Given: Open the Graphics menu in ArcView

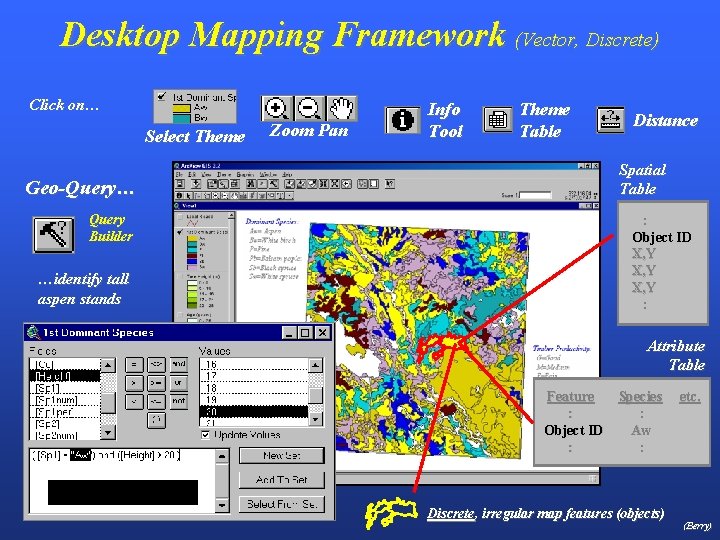Looking at the screenshot, I should click(x=245, y=174).
